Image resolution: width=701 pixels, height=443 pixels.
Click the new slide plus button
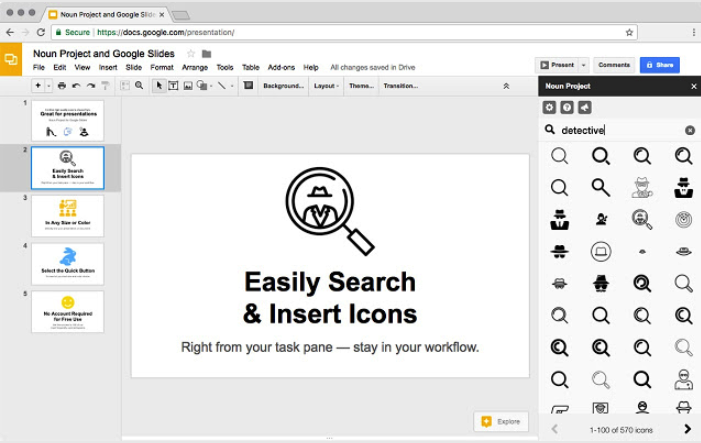(38, 85)
